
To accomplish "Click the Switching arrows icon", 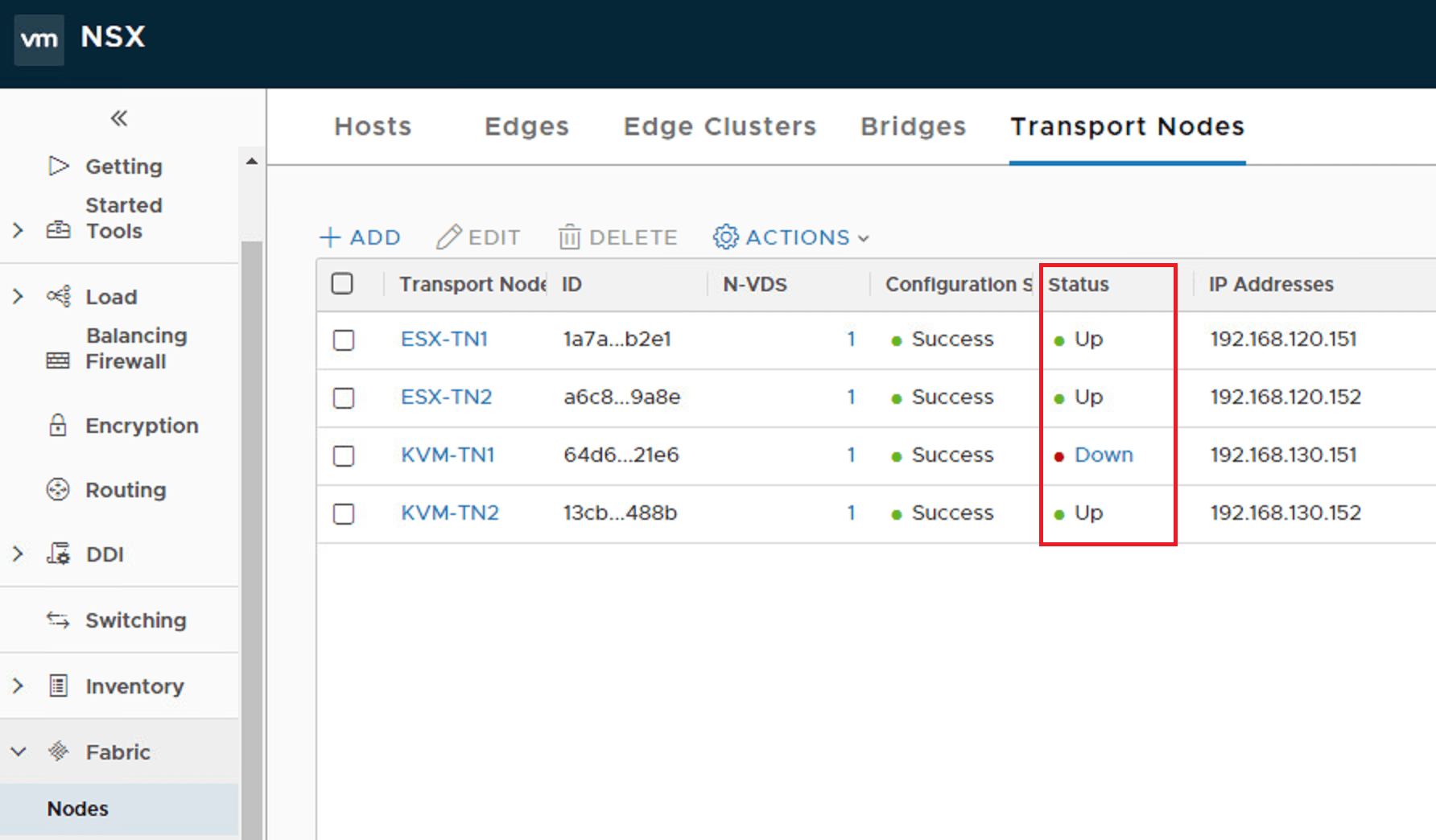I will click(x=58, y=620).
